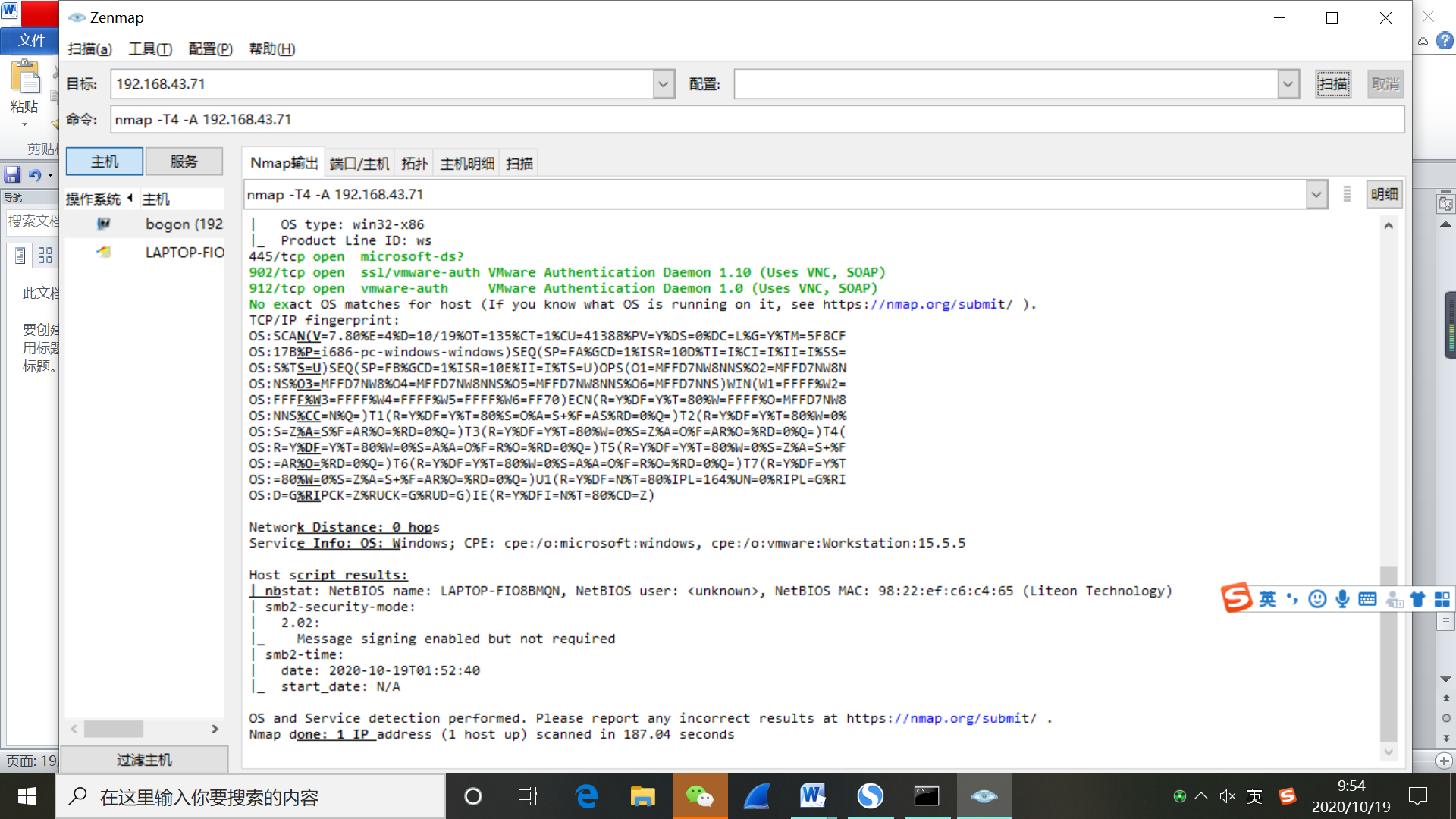
Task: Open the 工具(T) menu
Action: 150,49
